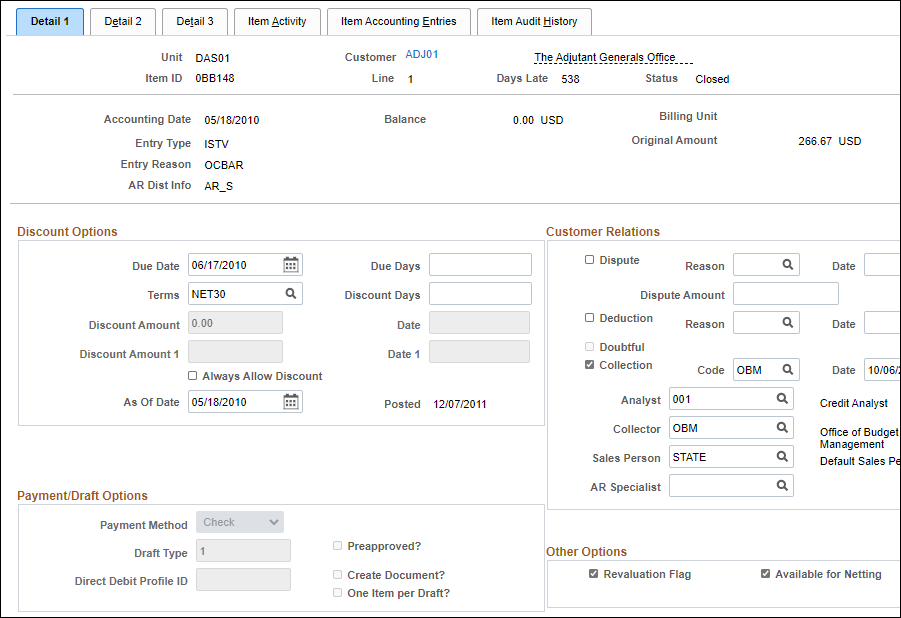Look up Terms with the magnifier icon

(291, 293)
